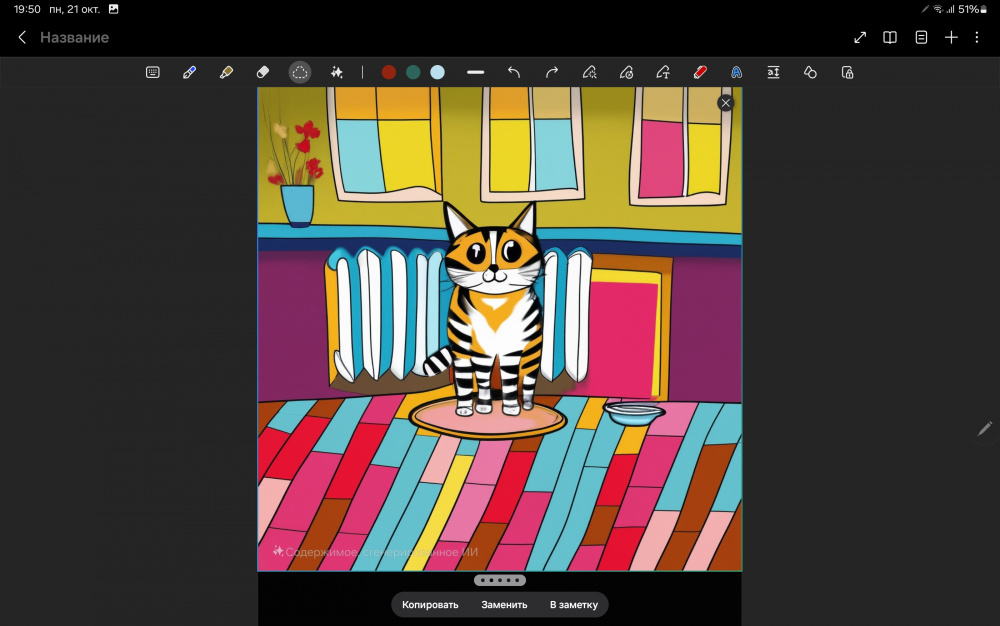Choose the dark red pen color
The height and width of the screenshot is (626, 1000).
(x=388, y=73)
